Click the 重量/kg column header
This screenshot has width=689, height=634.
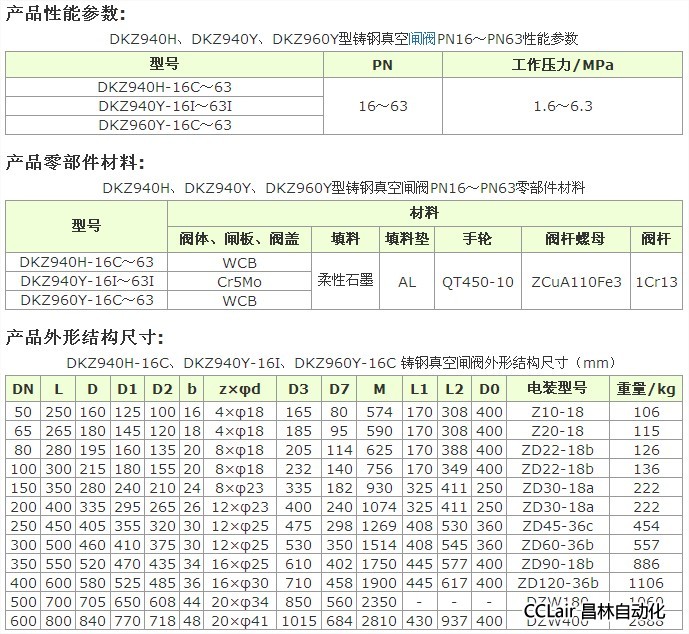647,388
